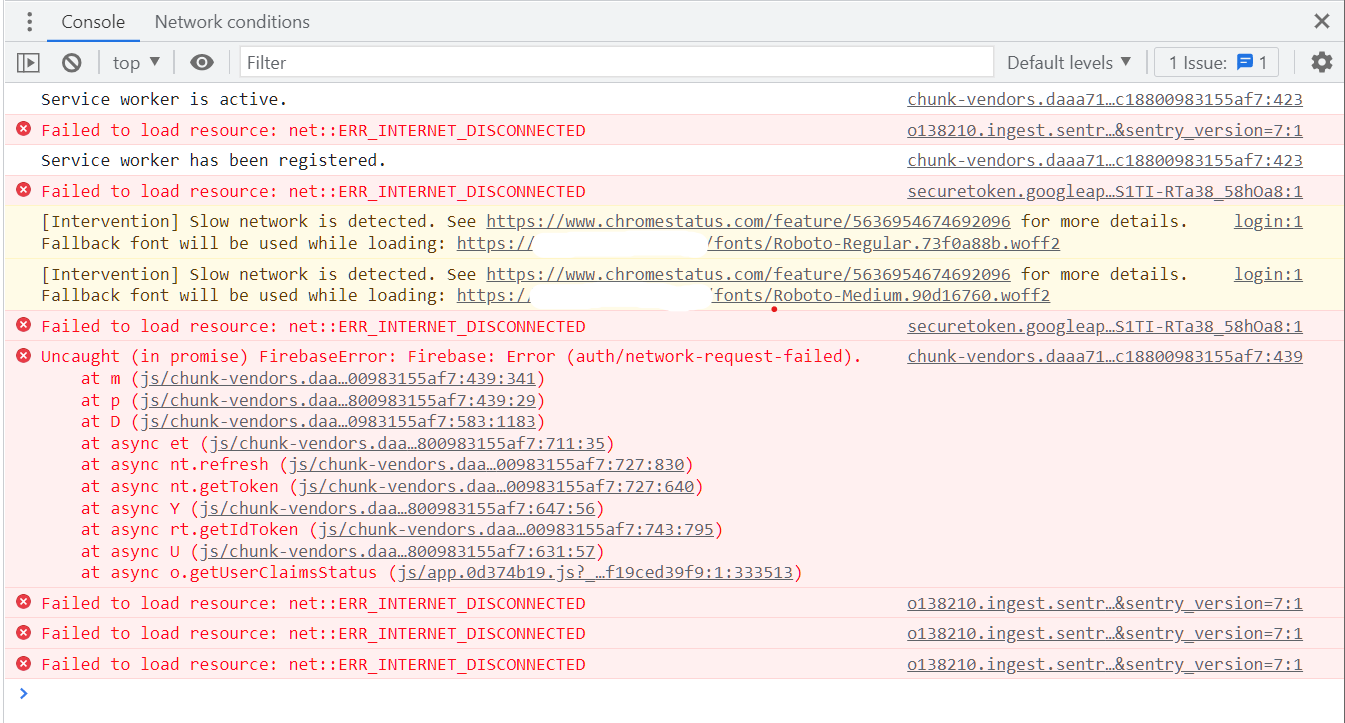Image resolution: width=1345 pixels, height=723 pixels.
Task: Create a live expression with eye icon
Action: (x=202, y=62)
